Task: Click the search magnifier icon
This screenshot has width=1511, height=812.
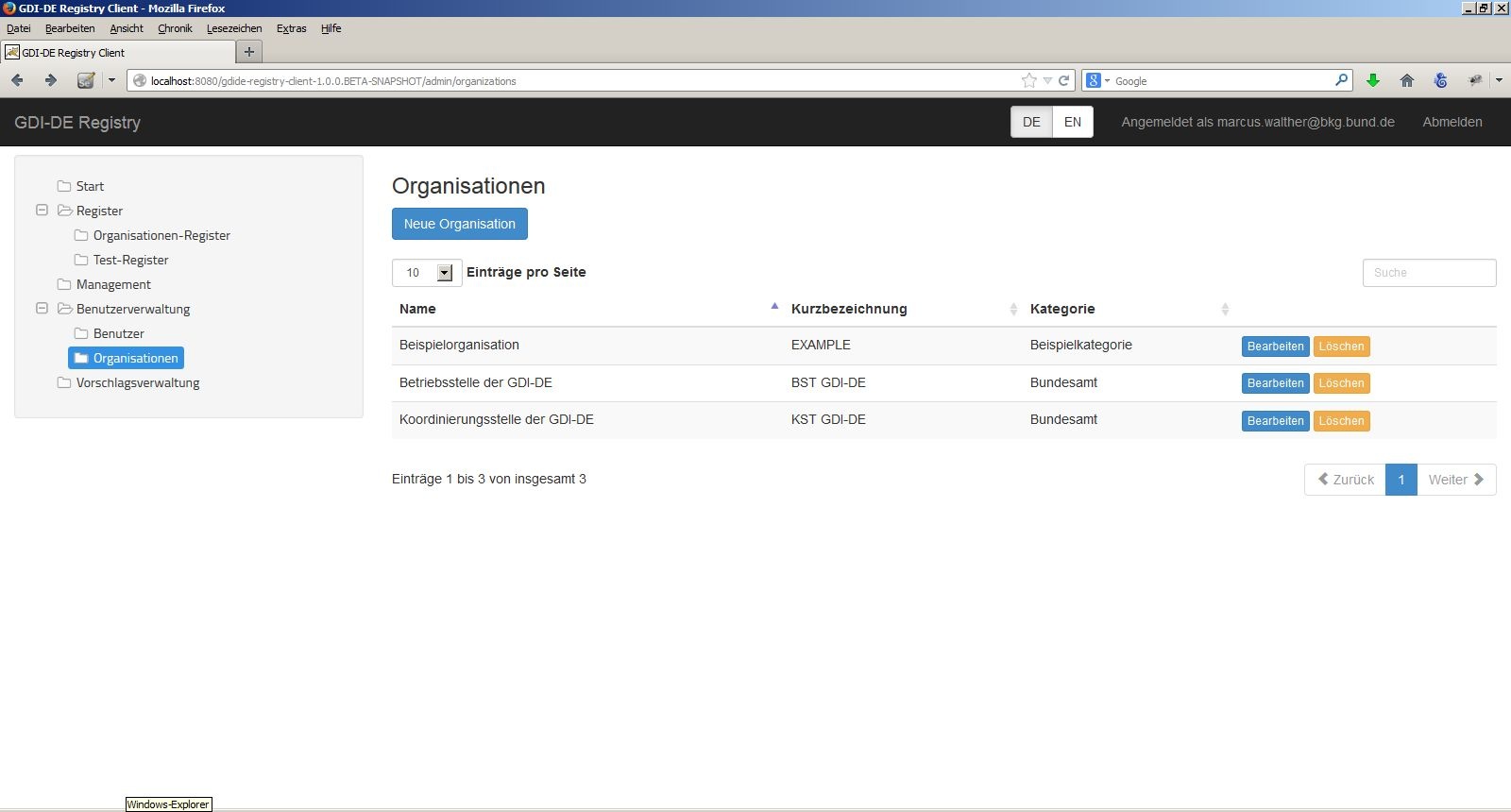Action: tap(1341, 80)
